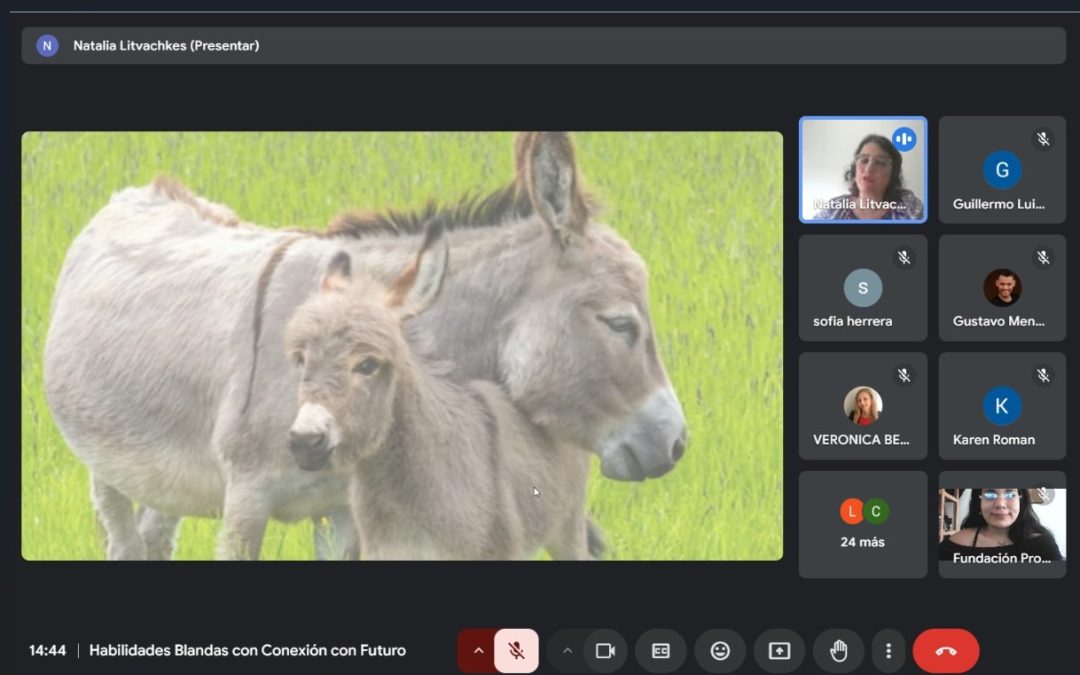Select the VERONICA participant tile
1080x675 pixels.
point(862,406)
